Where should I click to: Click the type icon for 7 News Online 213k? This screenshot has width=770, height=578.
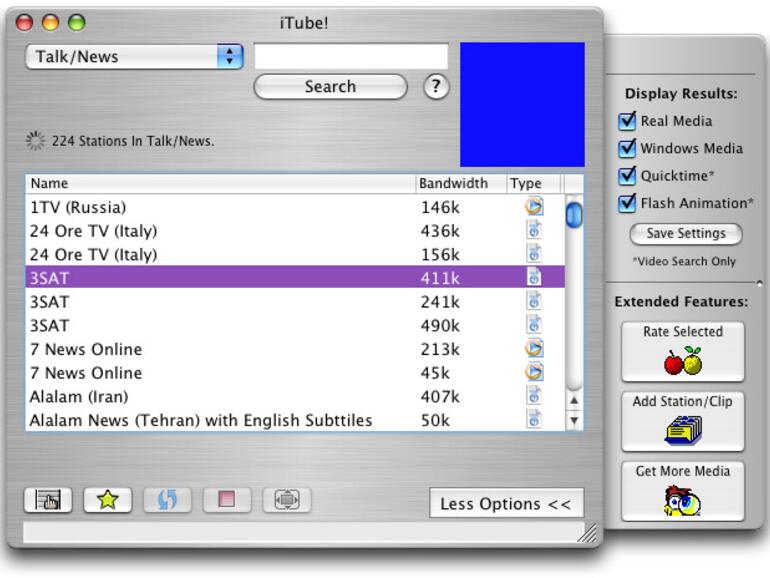click(534, 348)
